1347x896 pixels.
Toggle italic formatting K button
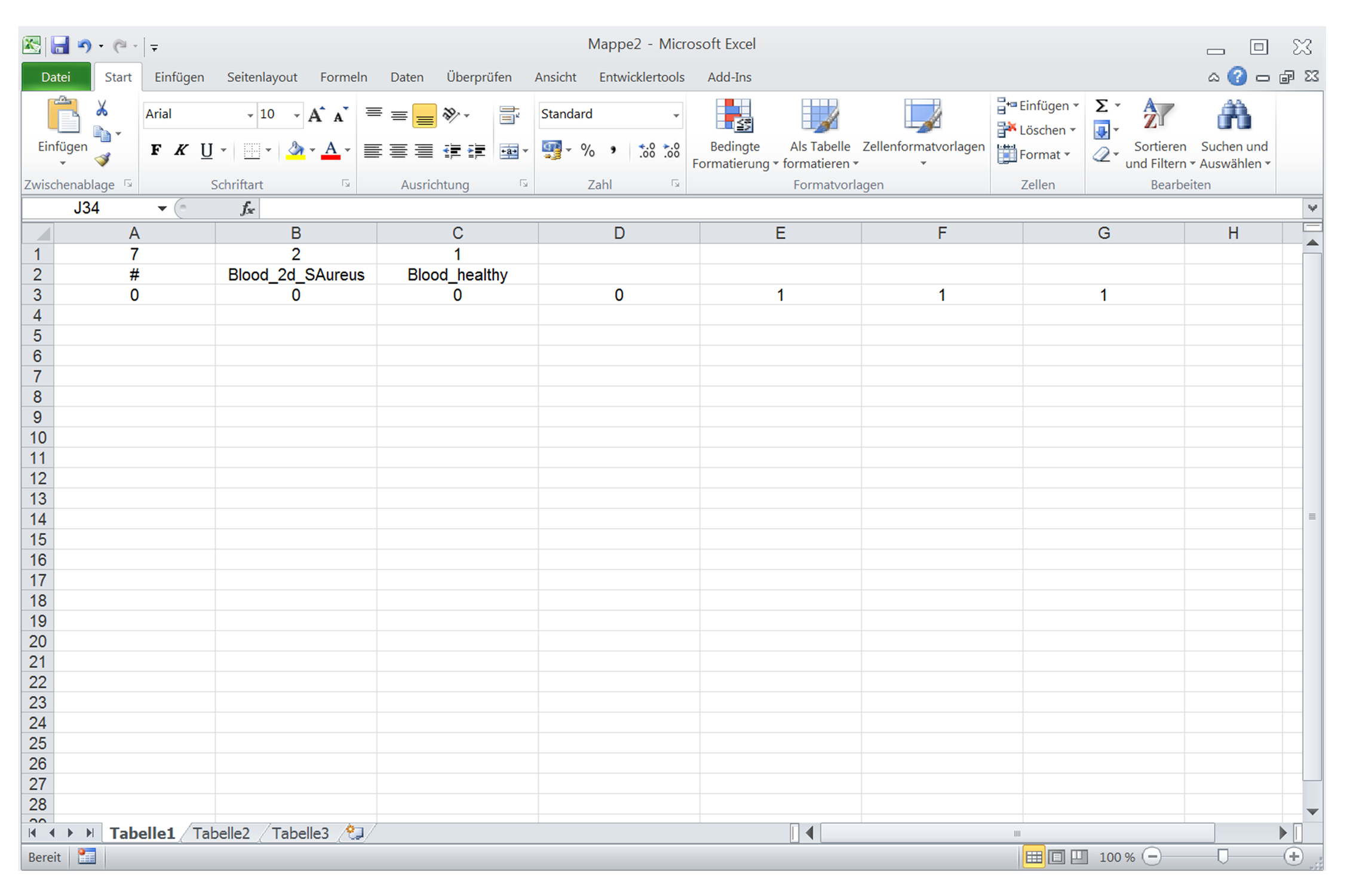(x=181, y=150)
